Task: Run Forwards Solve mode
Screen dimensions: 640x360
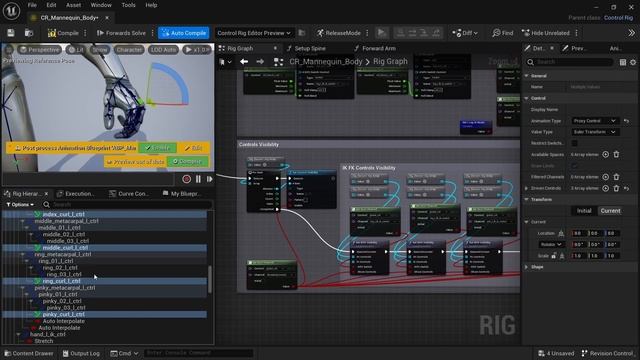Action: point(121,33)
